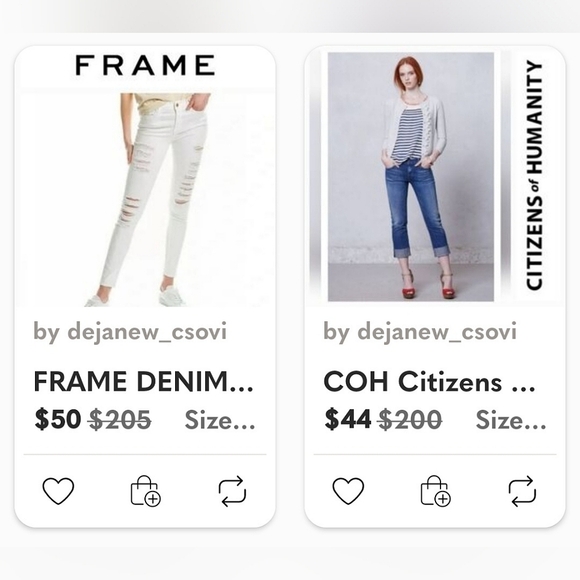
Task: Select the $44 price on COH listing
Action: click(x=348, y=420)
